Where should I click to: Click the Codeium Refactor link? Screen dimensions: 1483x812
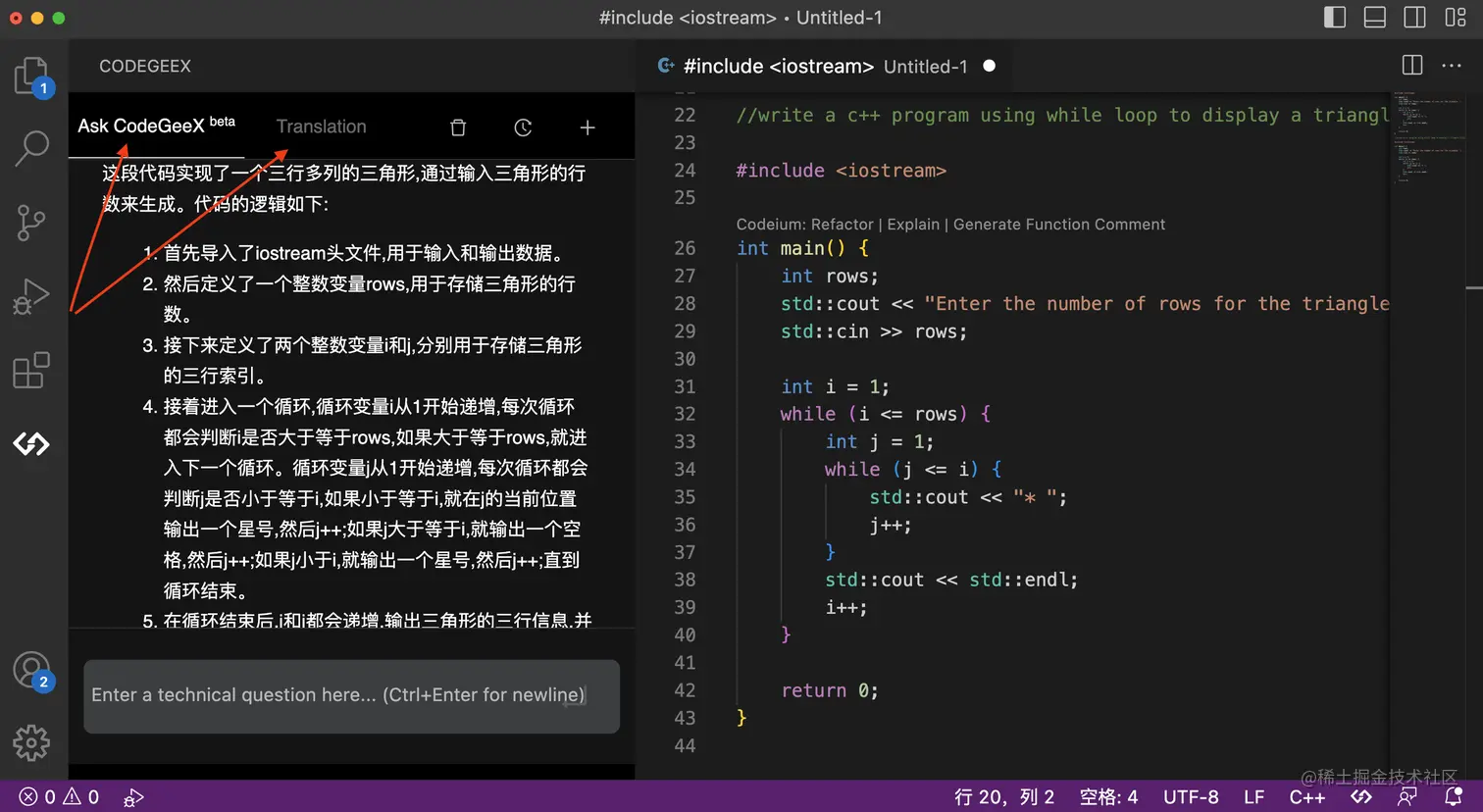tap(842, 224)
